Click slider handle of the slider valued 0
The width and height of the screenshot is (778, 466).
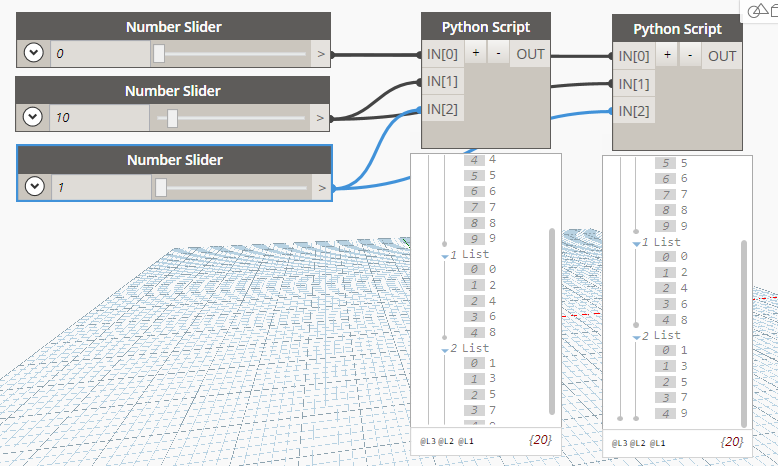pos(159,54)
